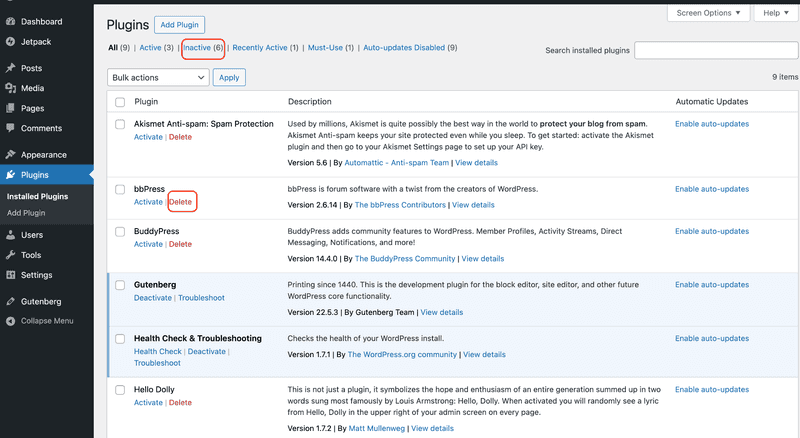Open Users via sidebar icon

[x=10, y=235]
